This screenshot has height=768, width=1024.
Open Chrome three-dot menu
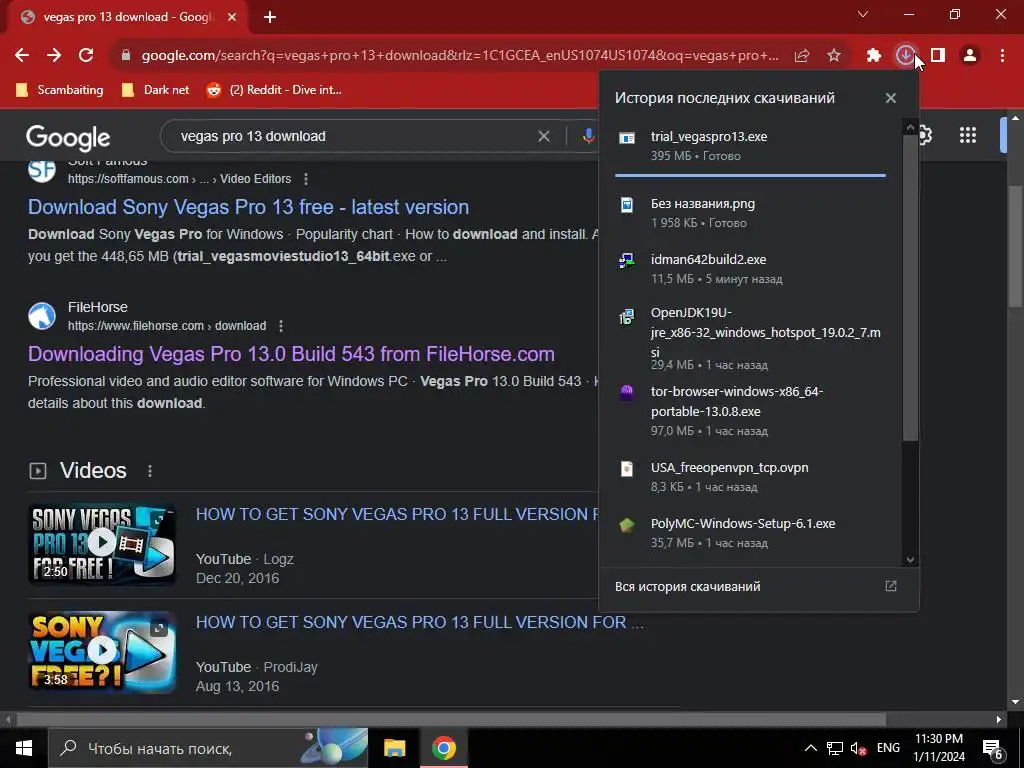(1002, 56)
